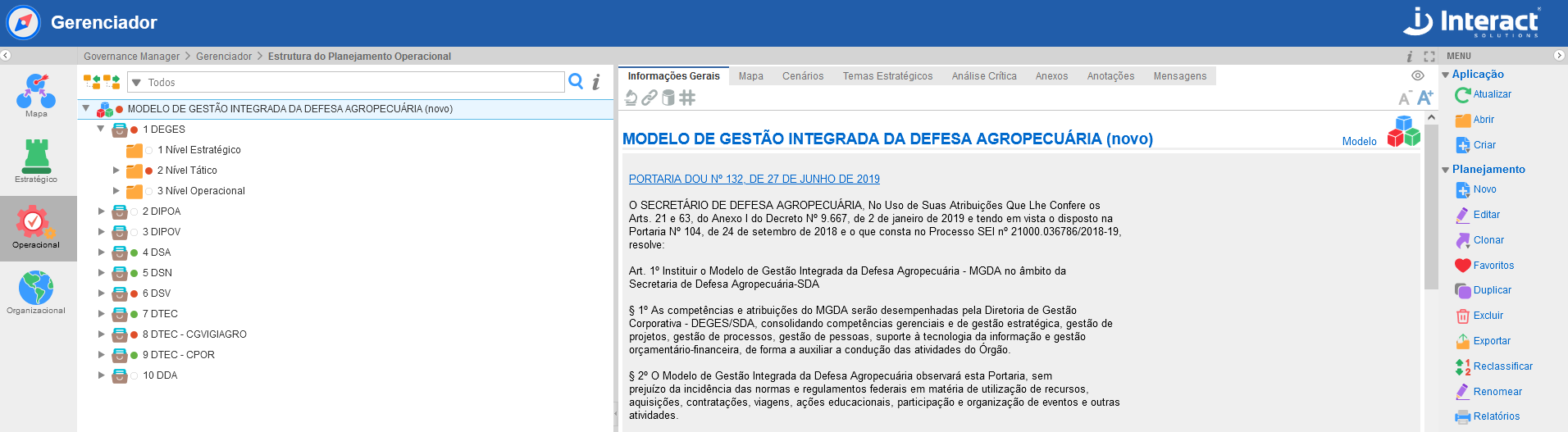Expand the 3 Nível Operacional folder
1568x432 pixels.
(116, 191)
